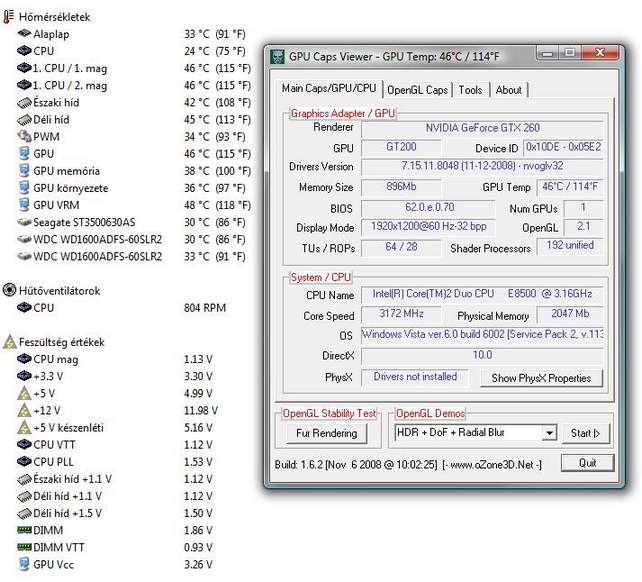Start the Fur Rendering stability test

pos(326,433)
